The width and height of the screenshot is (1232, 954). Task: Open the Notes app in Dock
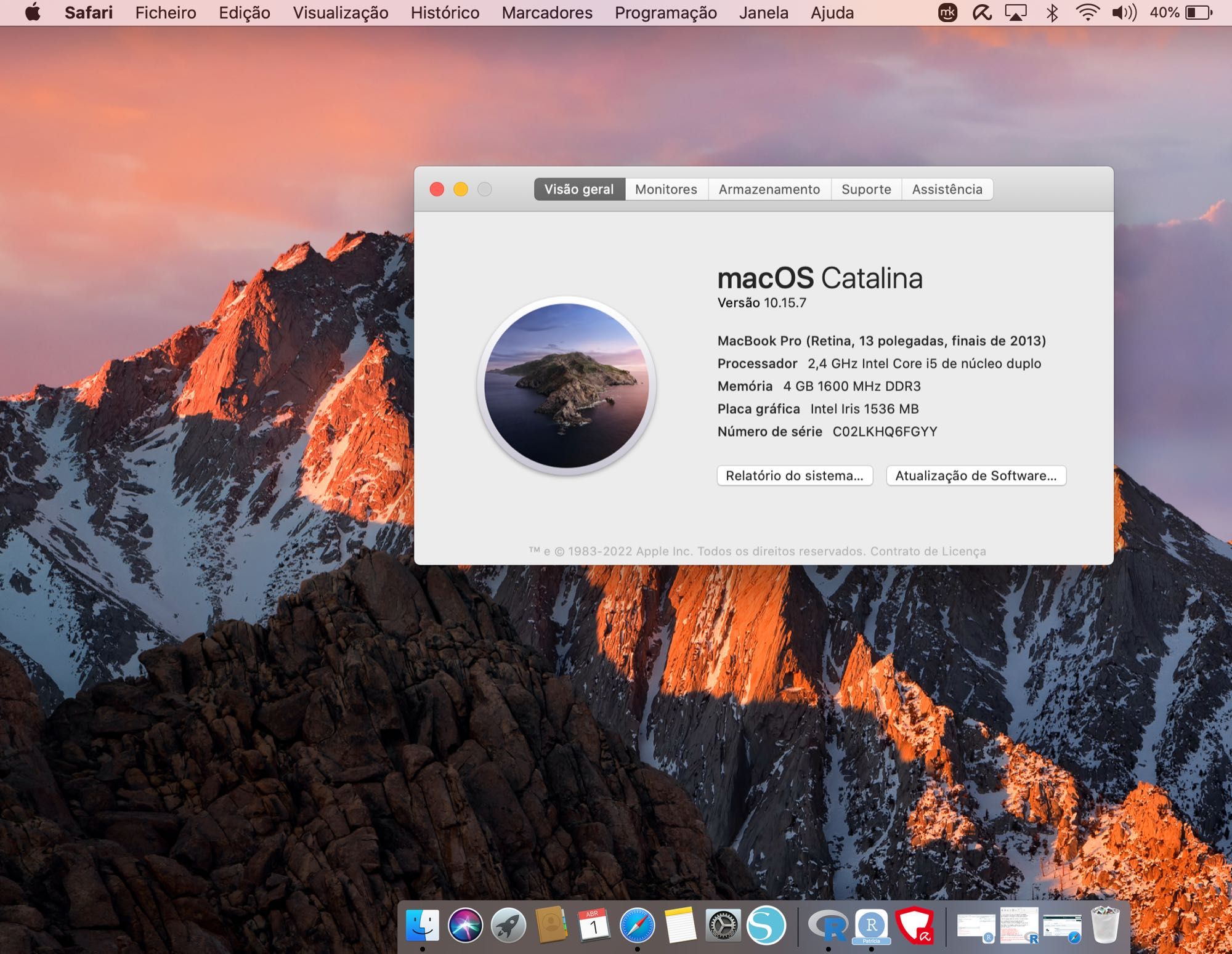click(x=680, y=925)
